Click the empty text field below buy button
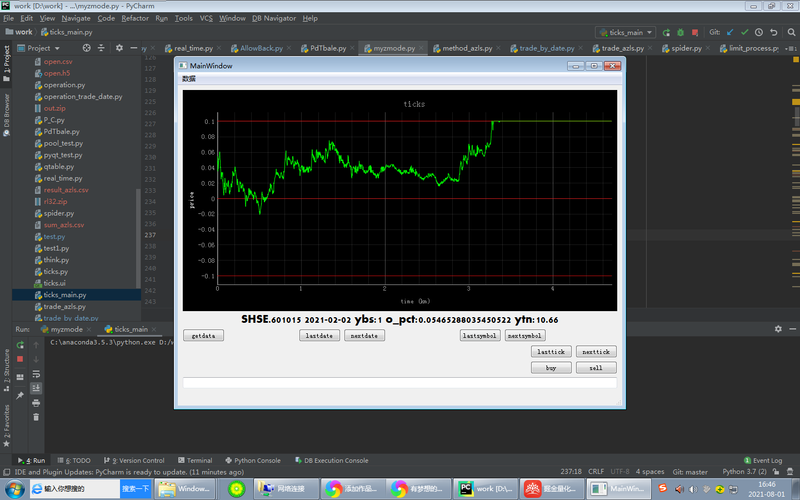This screenshot has height=500, width=800. (x=399, y=383)
